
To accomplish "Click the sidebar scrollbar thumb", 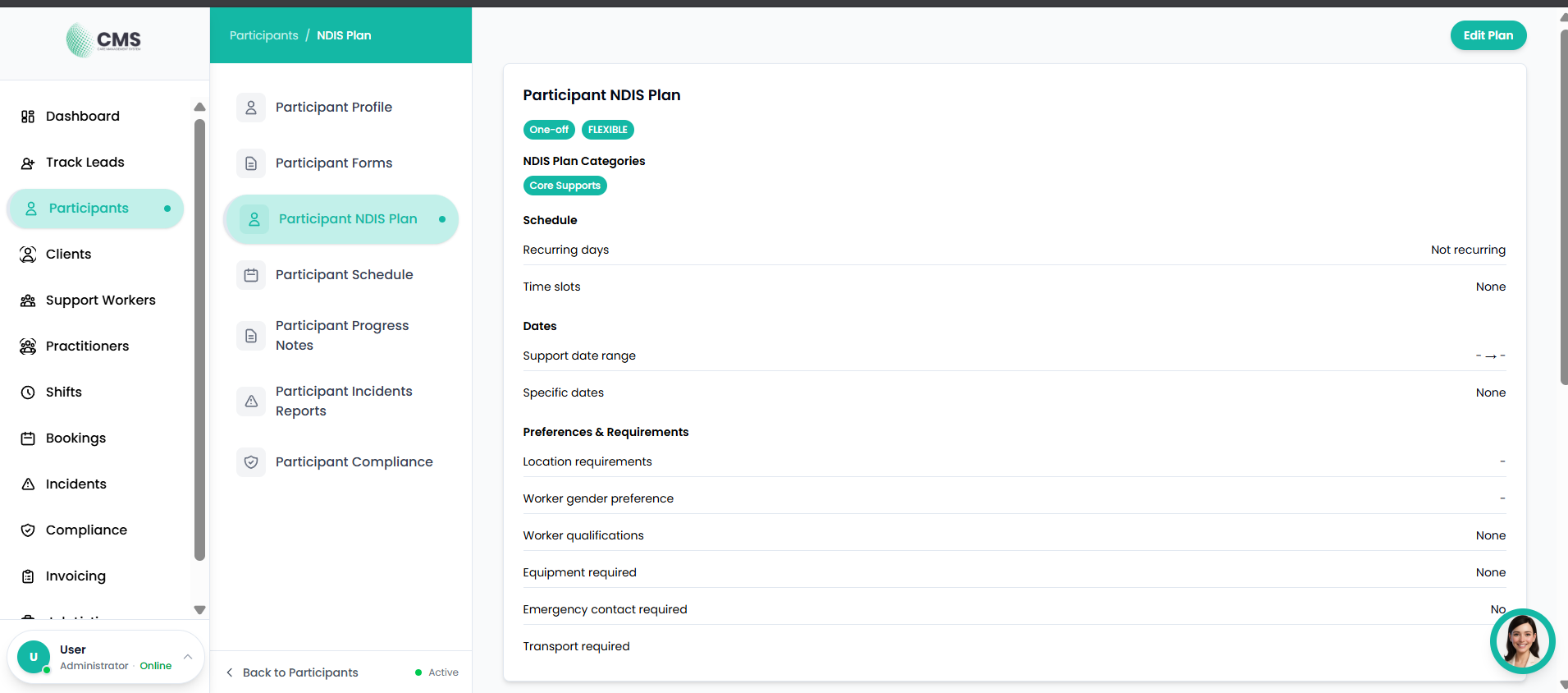I will click(199, 340).
